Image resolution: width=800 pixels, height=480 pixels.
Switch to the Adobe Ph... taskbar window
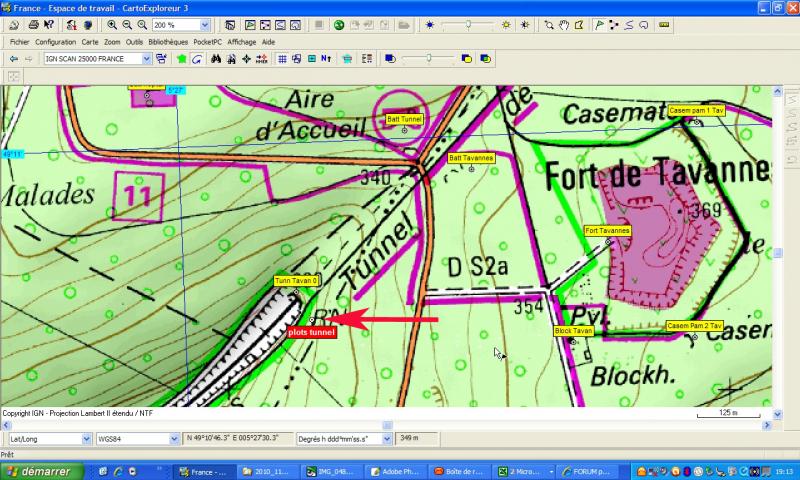(395, 472)
